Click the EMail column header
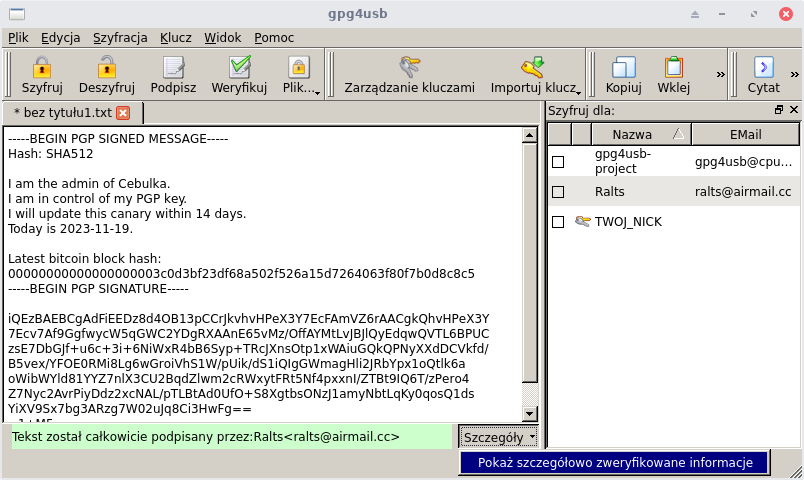This screenshot has height=480, width=804. tap(746, 134)
